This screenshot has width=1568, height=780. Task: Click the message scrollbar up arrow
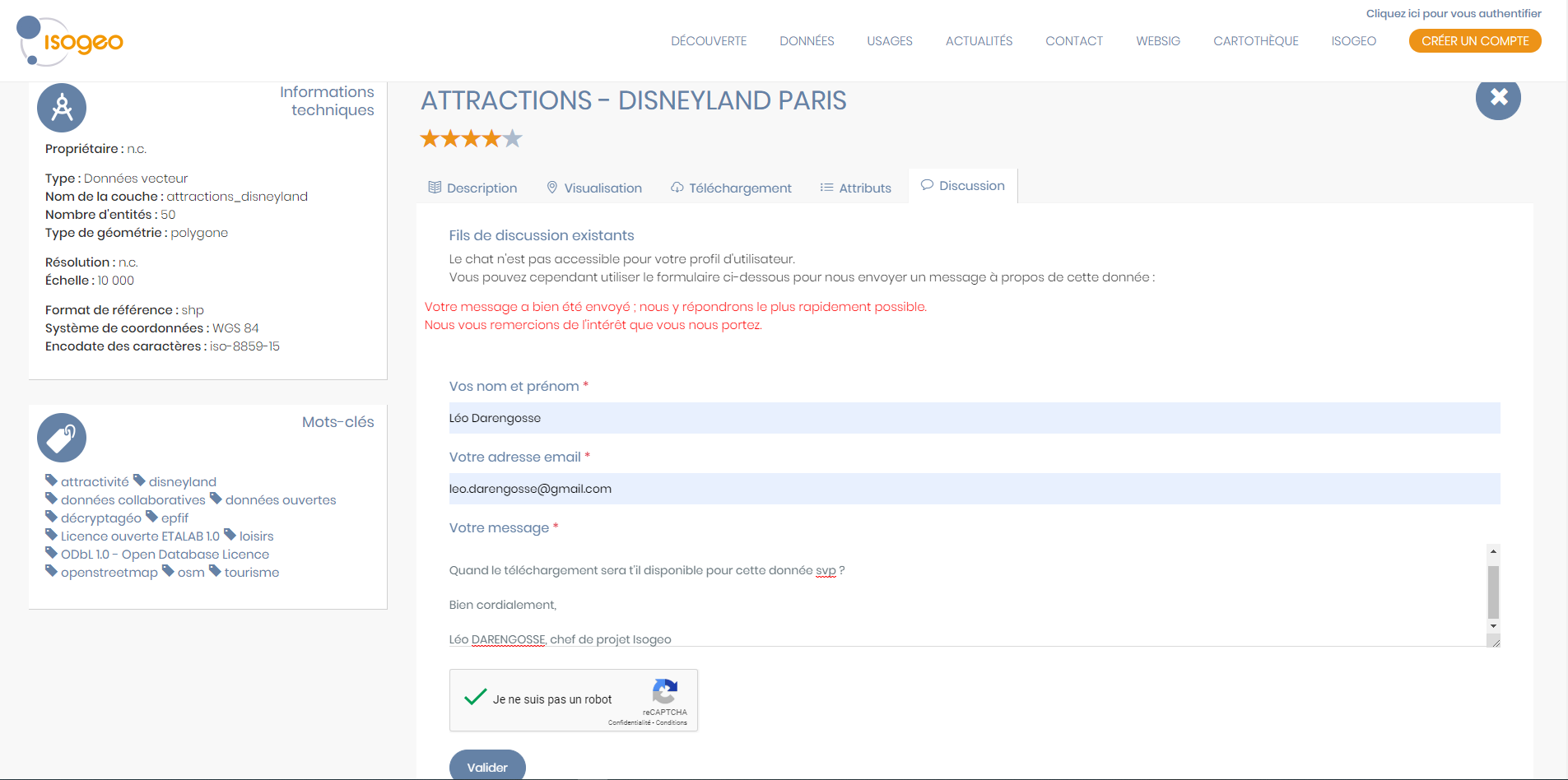tap(1493, 550)
